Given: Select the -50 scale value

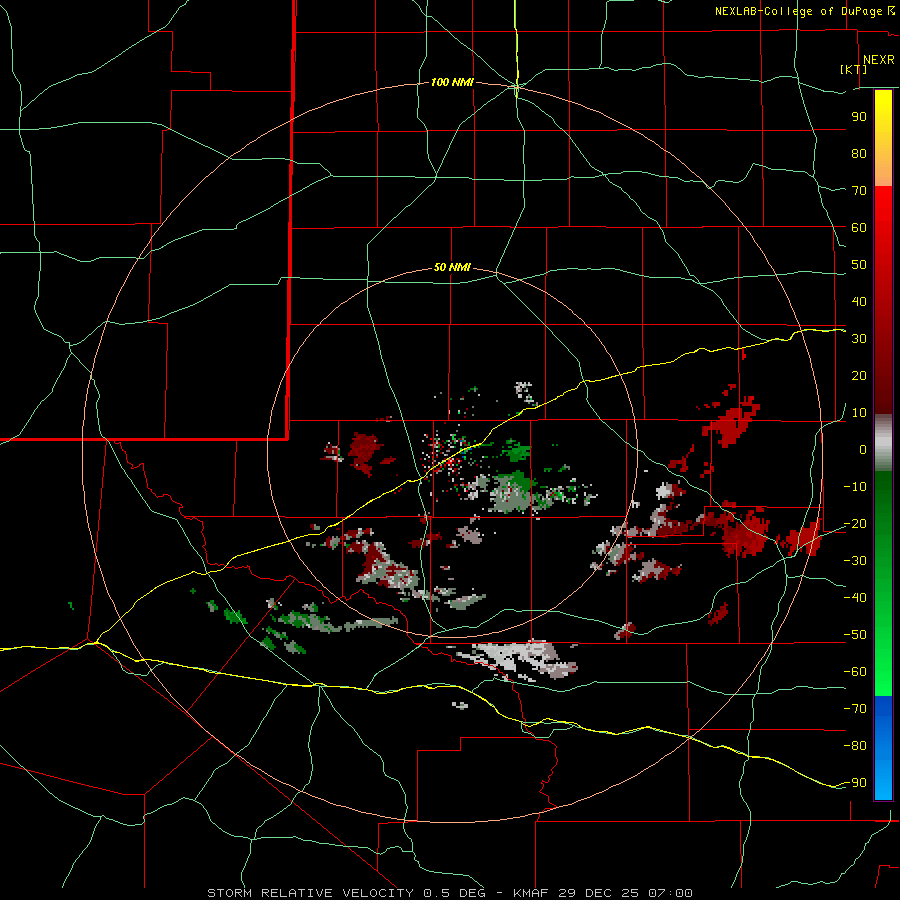Looking at the screenshot, I should [x=855, y=635].
